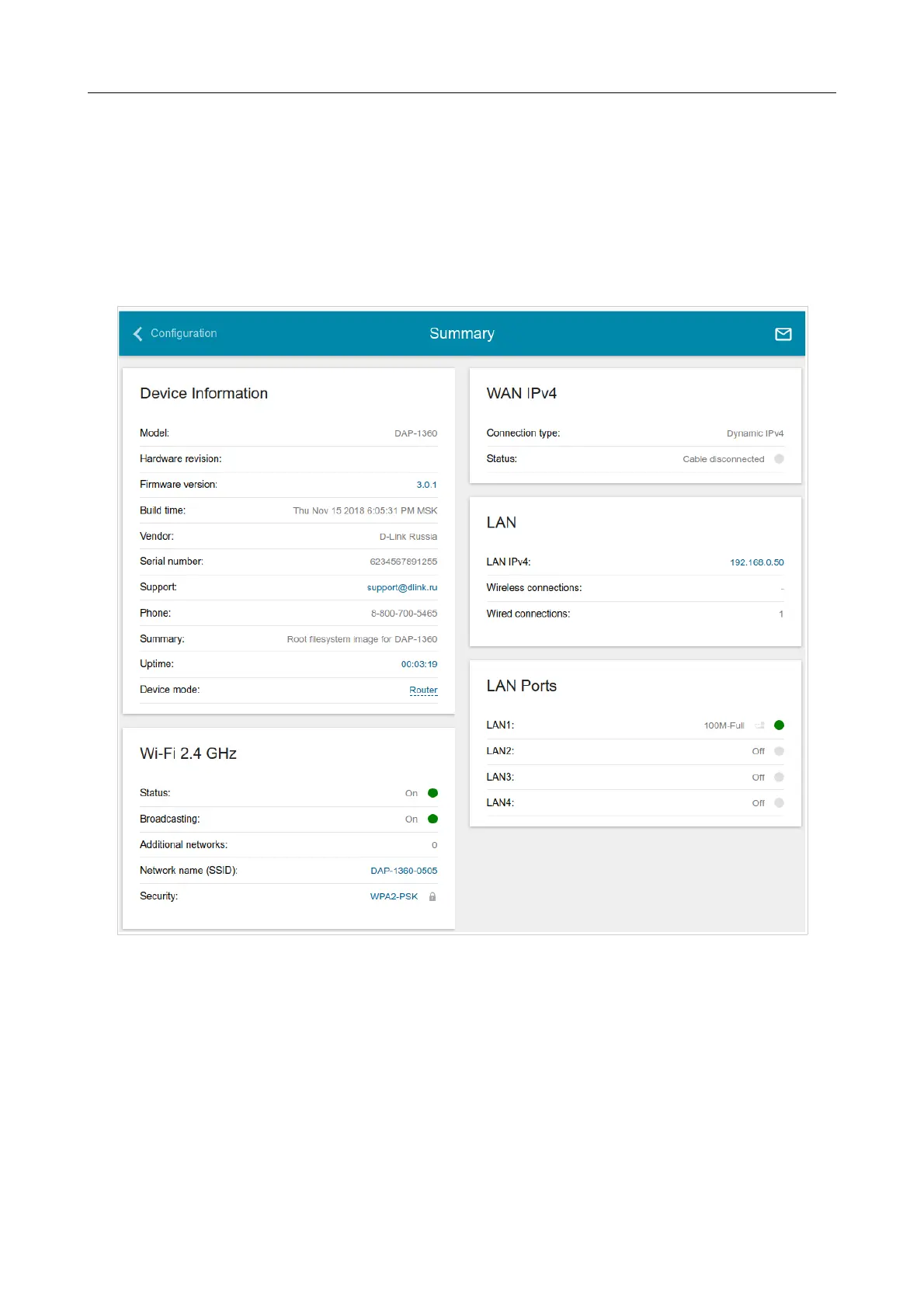Click the green Broadcasting indicator
This screenshot has width=924, height=1308.
[x=433, y=819]
